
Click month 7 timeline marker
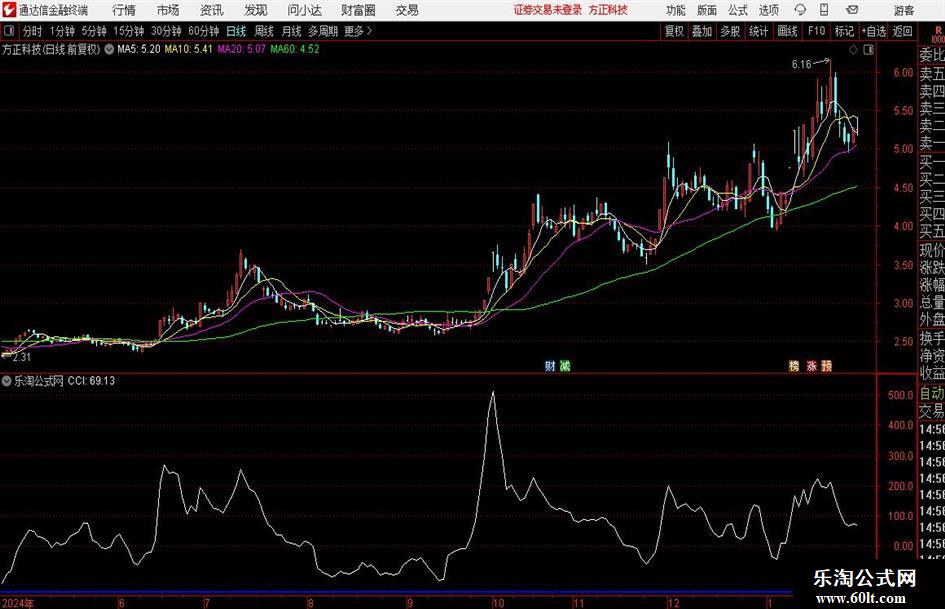(x=207, y=603)
